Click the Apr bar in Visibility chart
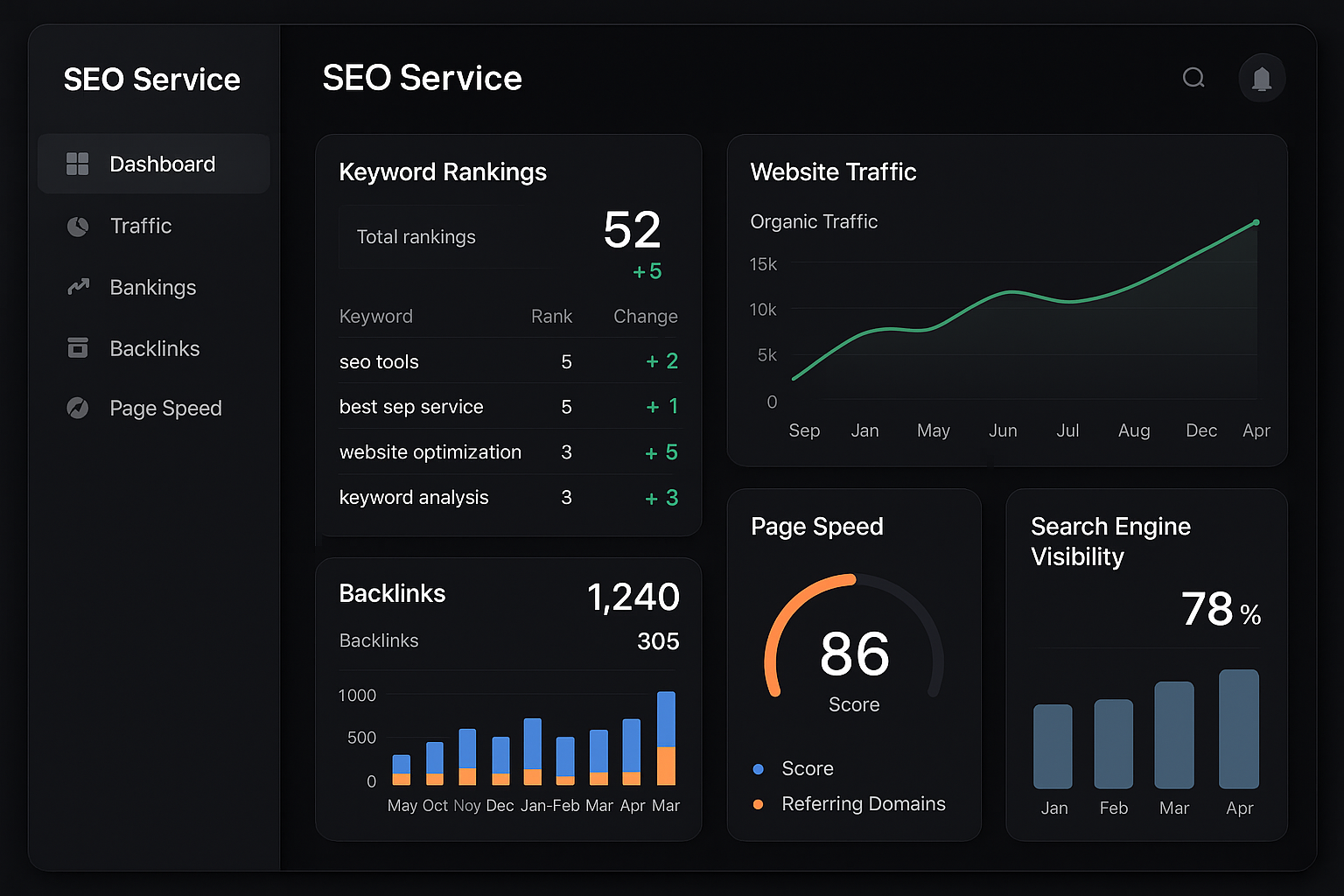Viewport: 1344px width, 896px height. coord(1238,729)
